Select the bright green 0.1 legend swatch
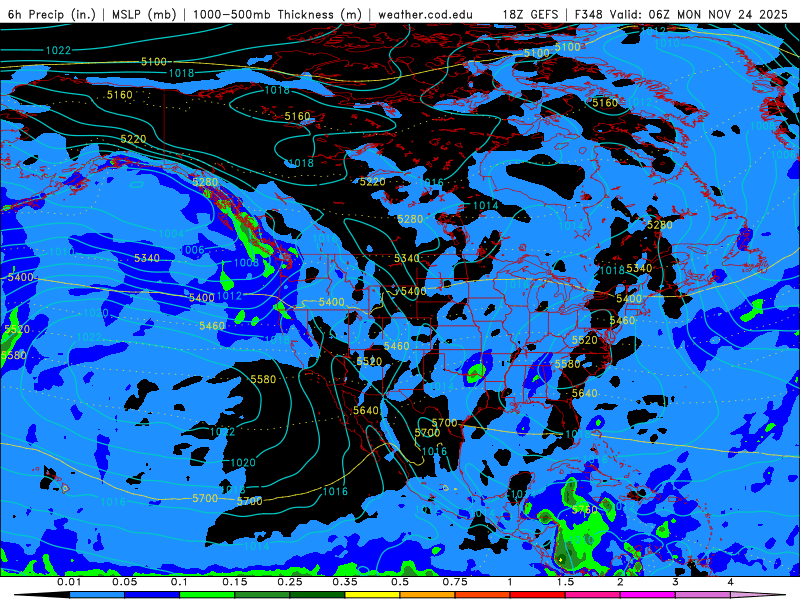The image size is (800, 600). (x=207, y=595)
